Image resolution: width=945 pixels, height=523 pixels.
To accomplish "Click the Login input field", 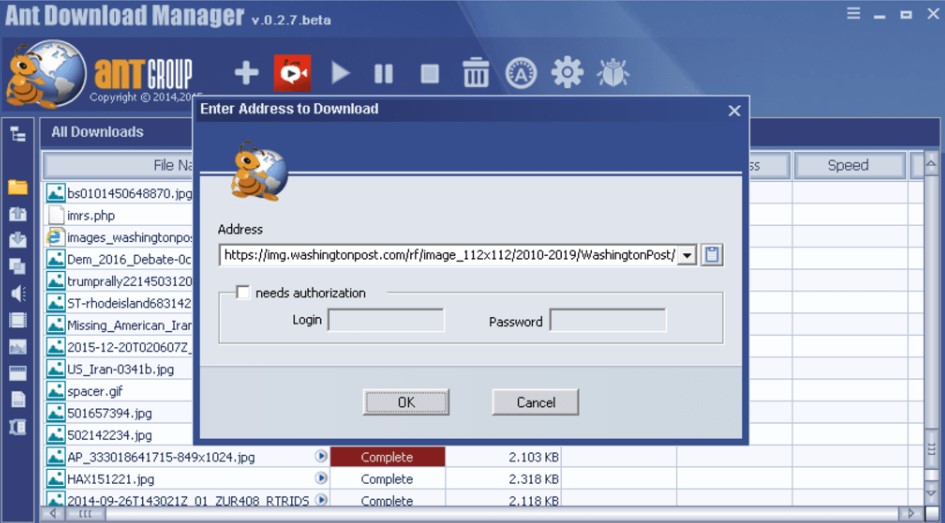I will pyautogui.click(x=386, y=321).
